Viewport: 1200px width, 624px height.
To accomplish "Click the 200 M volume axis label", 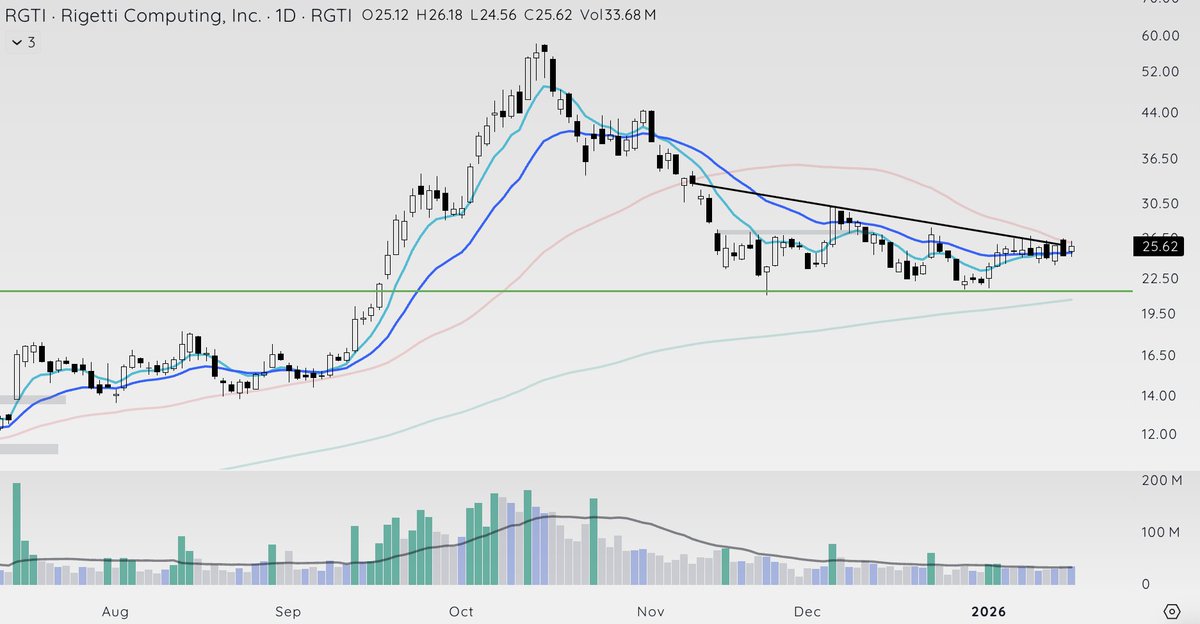I will pos(1161,481).
